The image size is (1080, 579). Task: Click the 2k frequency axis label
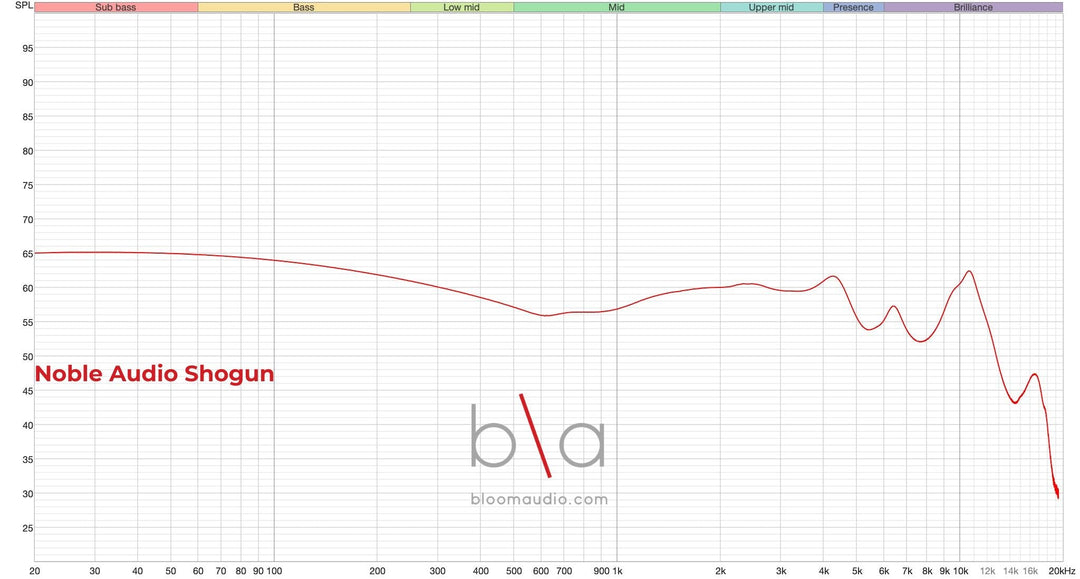720,571
